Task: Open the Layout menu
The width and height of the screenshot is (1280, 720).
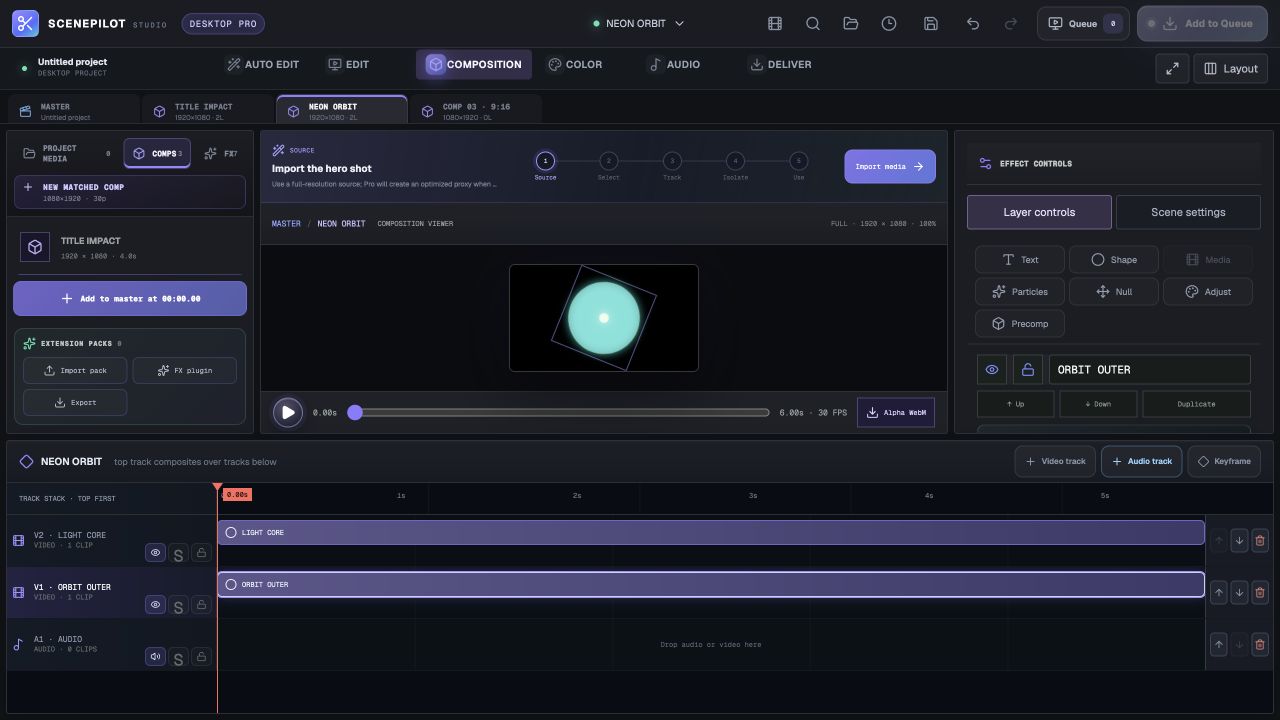Action: click(x=1231, y=68)
